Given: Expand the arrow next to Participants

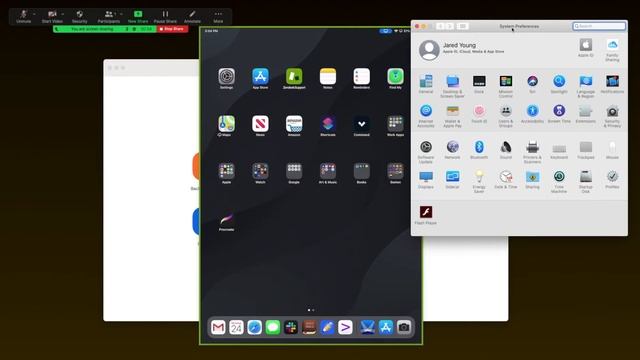Looking at the screenshot, I should 121,14.
